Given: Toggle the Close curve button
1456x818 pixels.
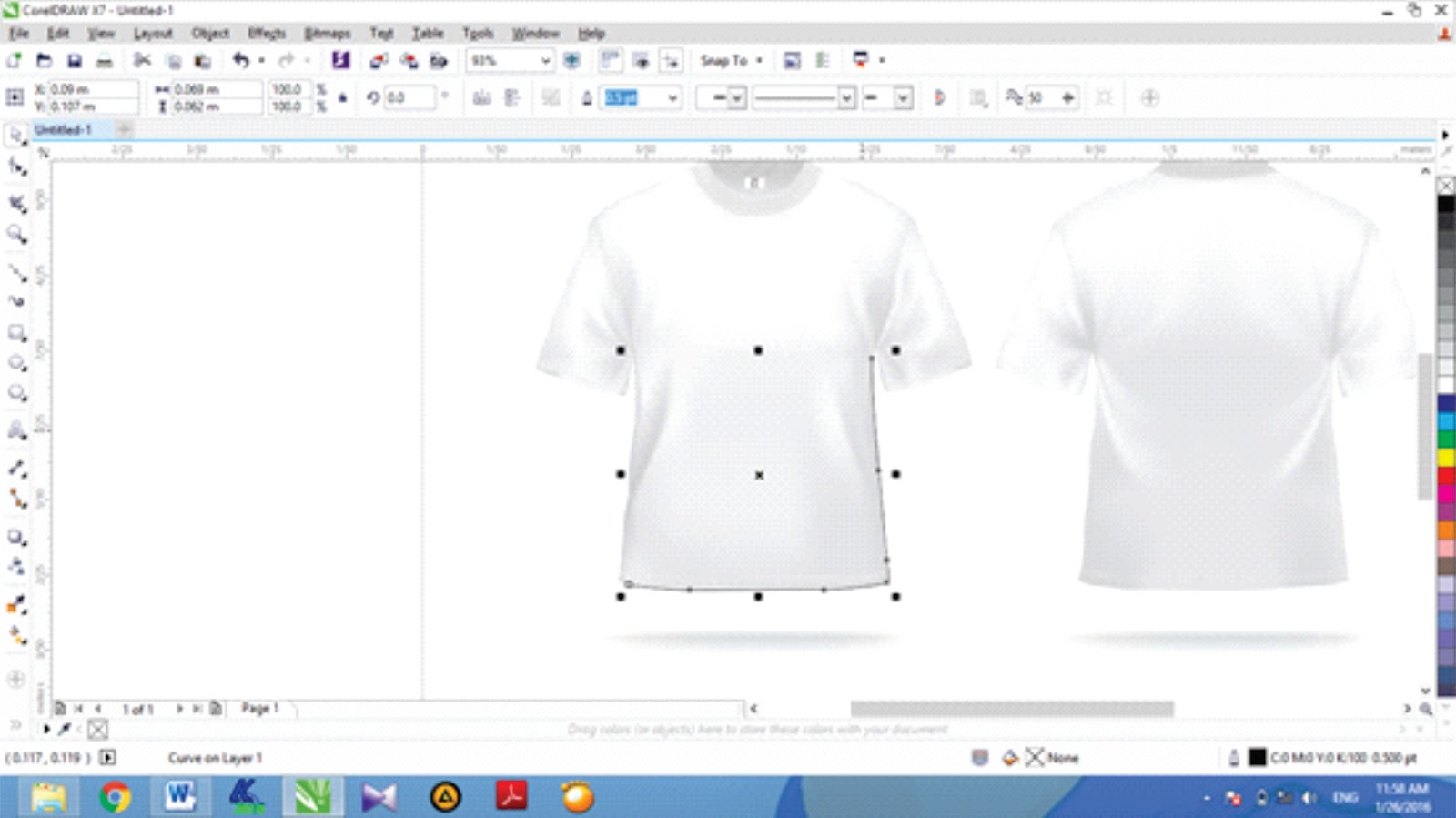Looking at the screenshot, I should (x=940, y=97).
